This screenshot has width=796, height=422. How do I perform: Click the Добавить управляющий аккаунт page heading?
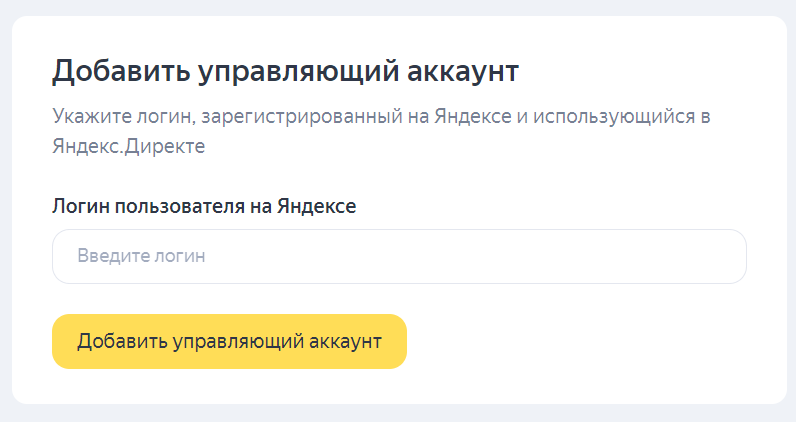point(285,71)
